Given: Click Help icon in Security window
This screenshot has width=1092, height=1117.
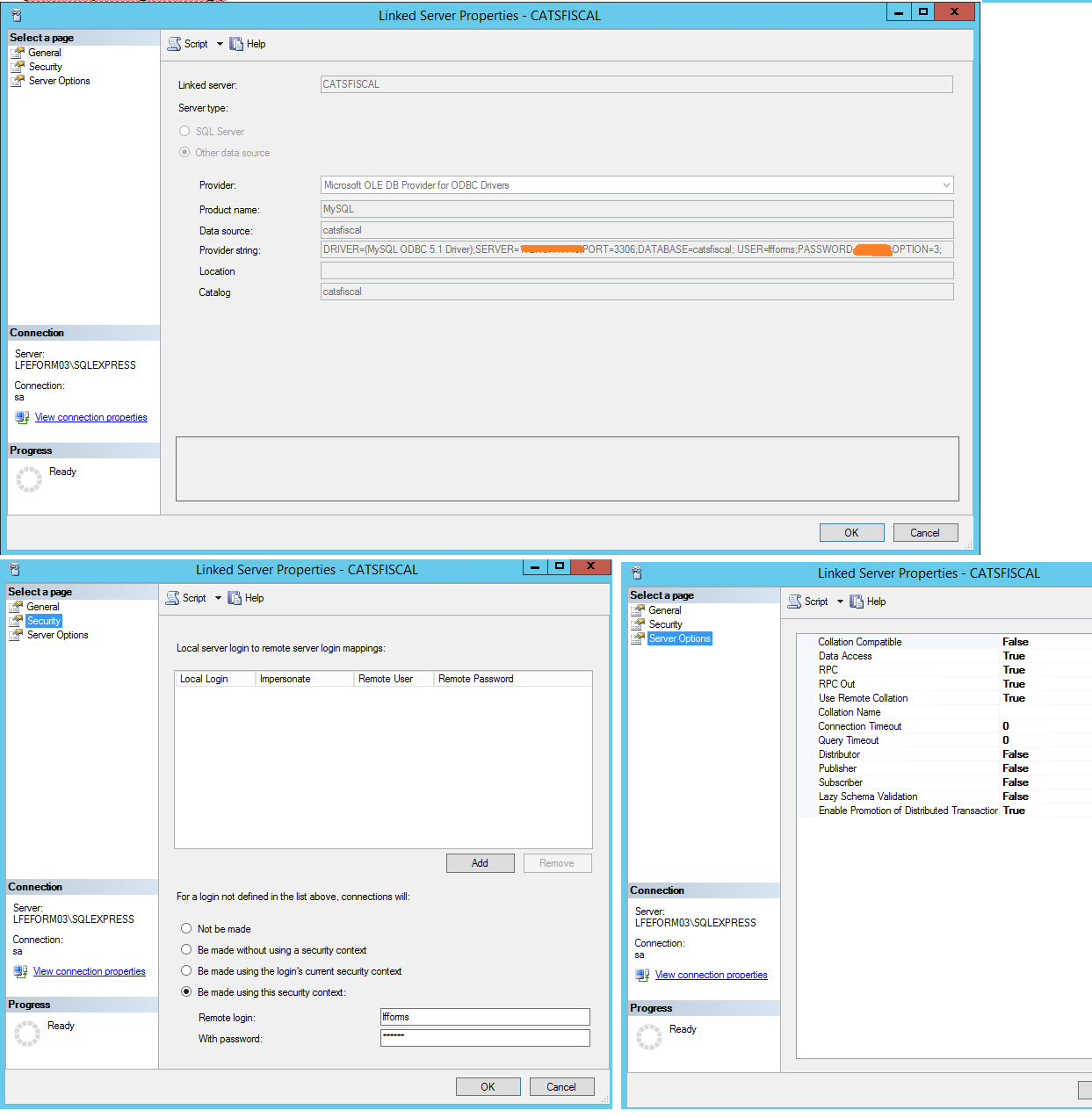Looking at the screenshot, I should 235,598.
